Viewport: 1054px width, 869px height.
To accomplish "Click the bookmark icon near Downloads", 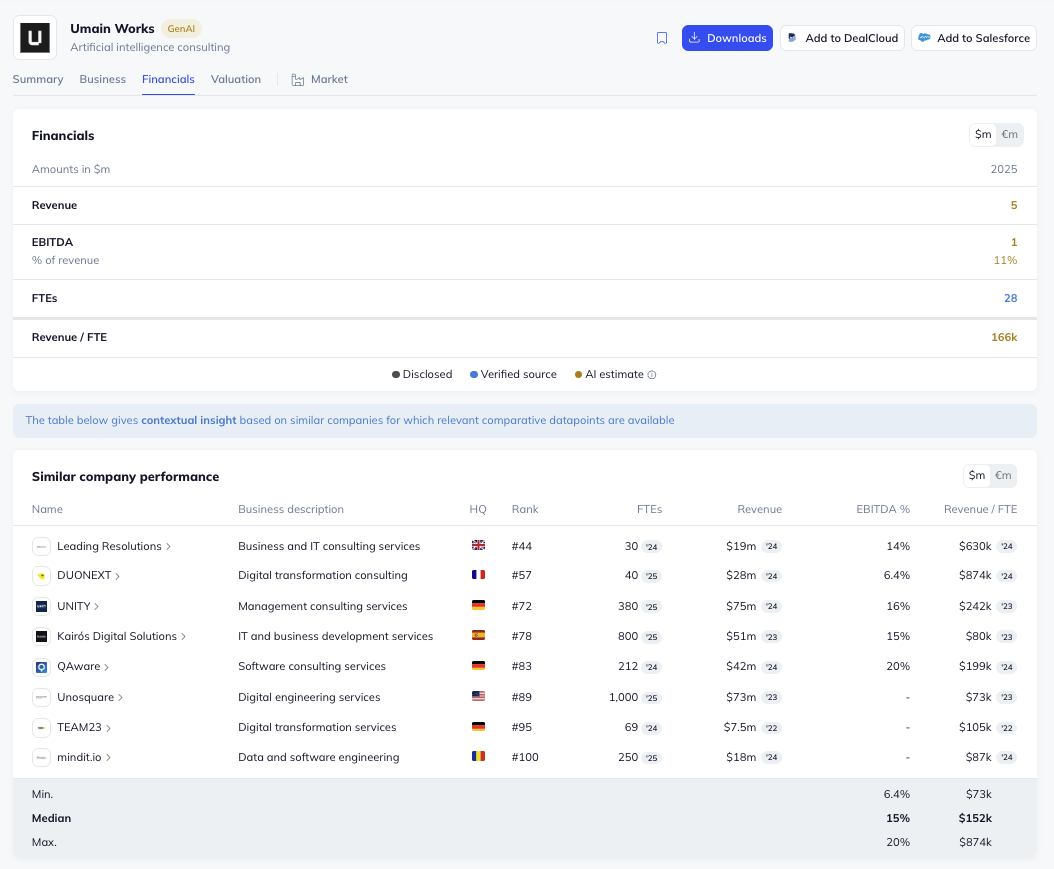I will click(662, 38).
